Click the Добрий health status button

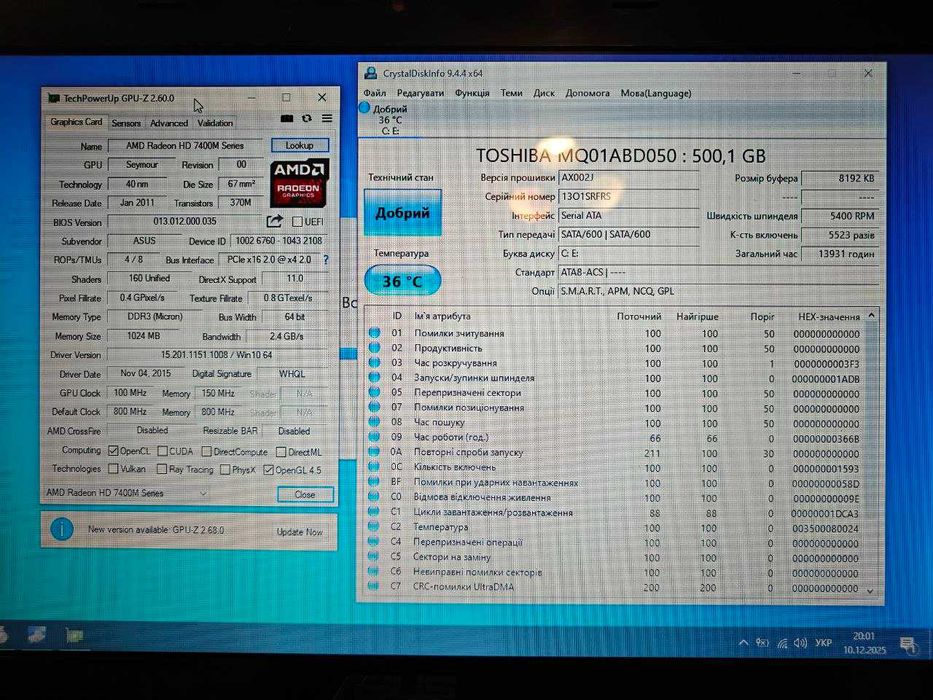click(x=402, y=212)
